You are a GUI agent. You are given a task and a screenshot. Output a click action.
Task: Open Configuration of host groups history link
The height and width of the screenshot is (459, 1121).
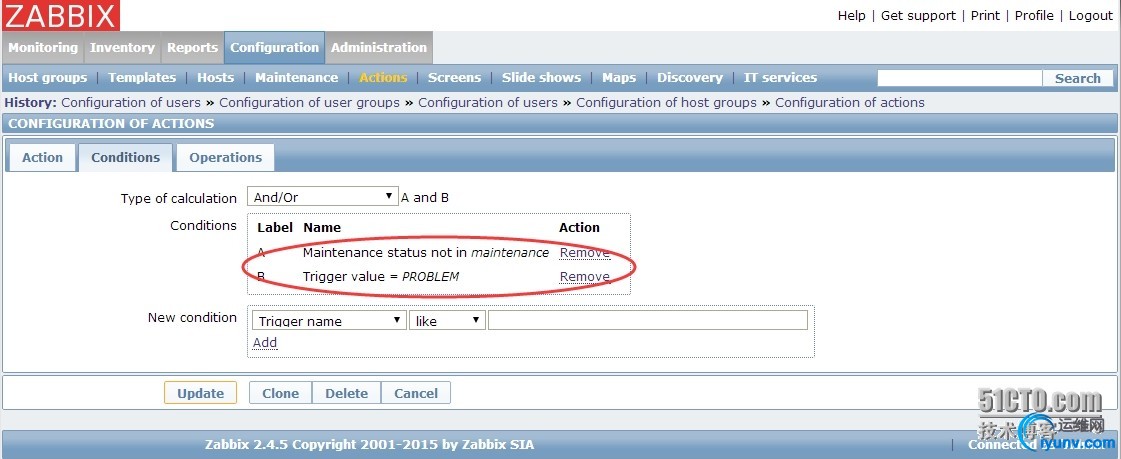(666, 103)
